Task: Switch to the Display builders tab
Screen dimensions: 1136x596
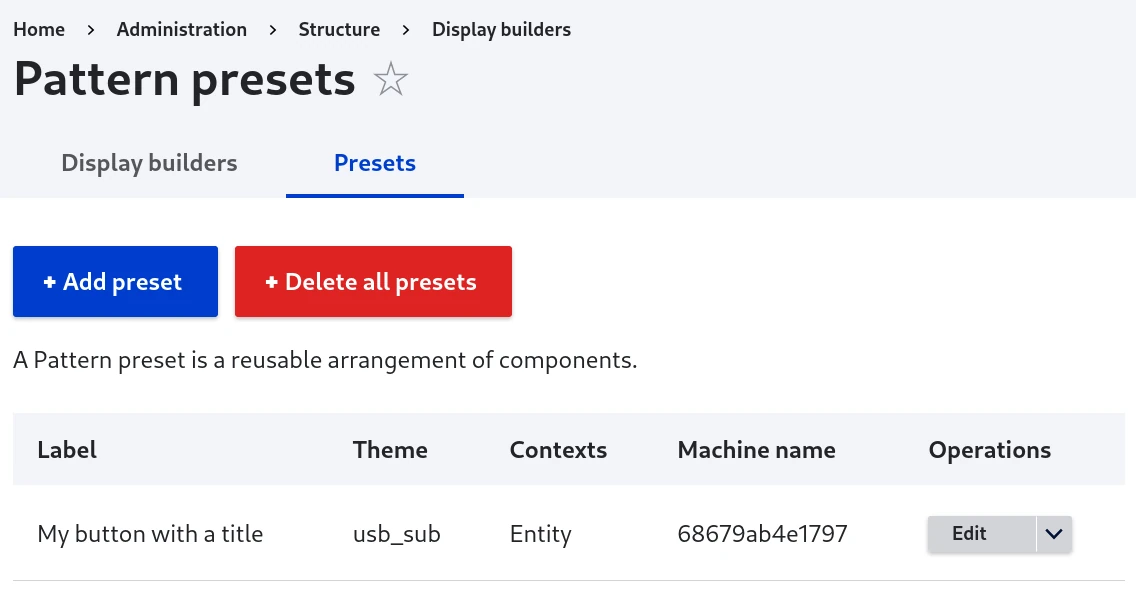Action: (x=149, y=163)
